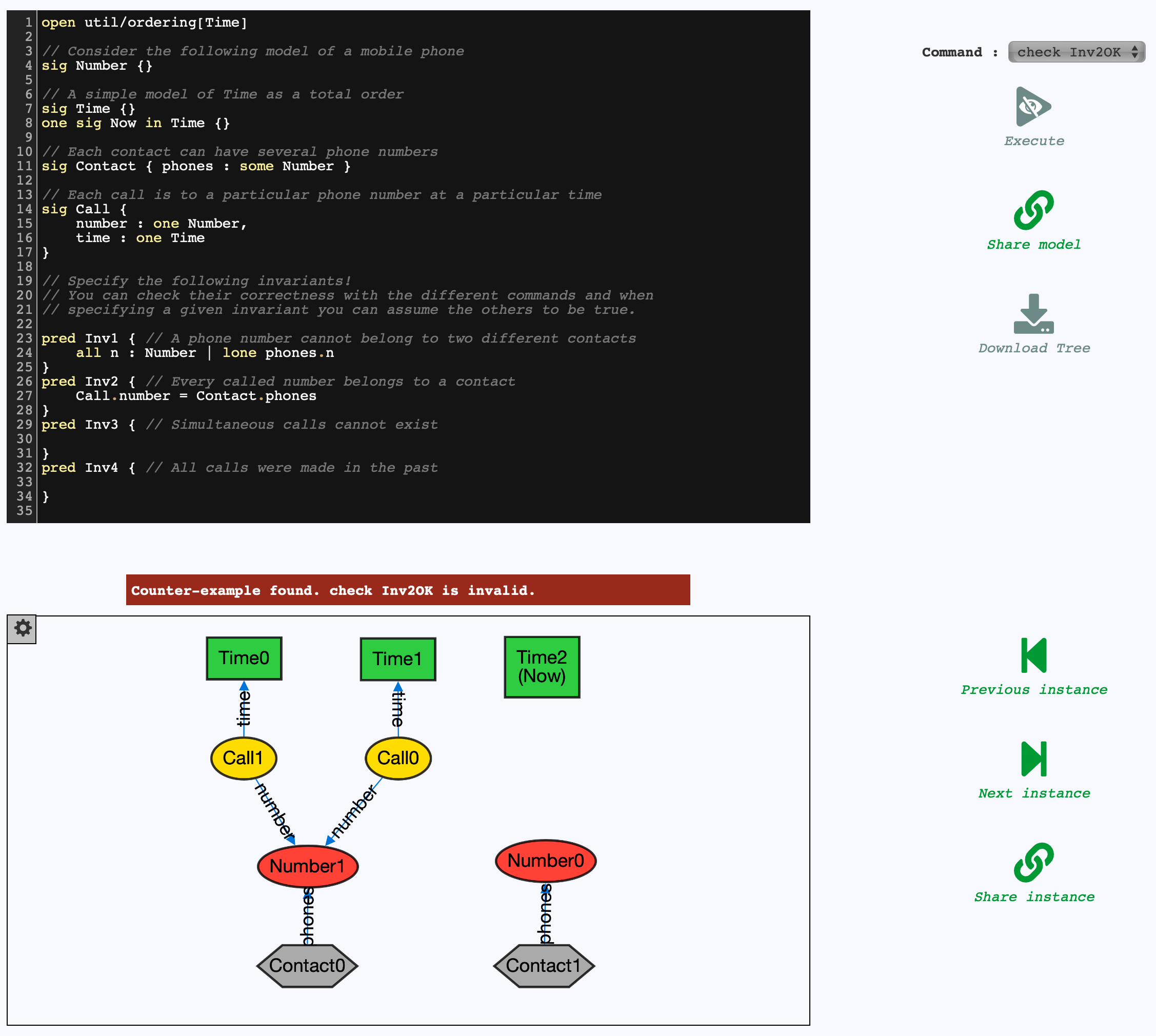1156x1036 pixels.
Task: Click the Counter-example found message bar
Action: (408, 590)
